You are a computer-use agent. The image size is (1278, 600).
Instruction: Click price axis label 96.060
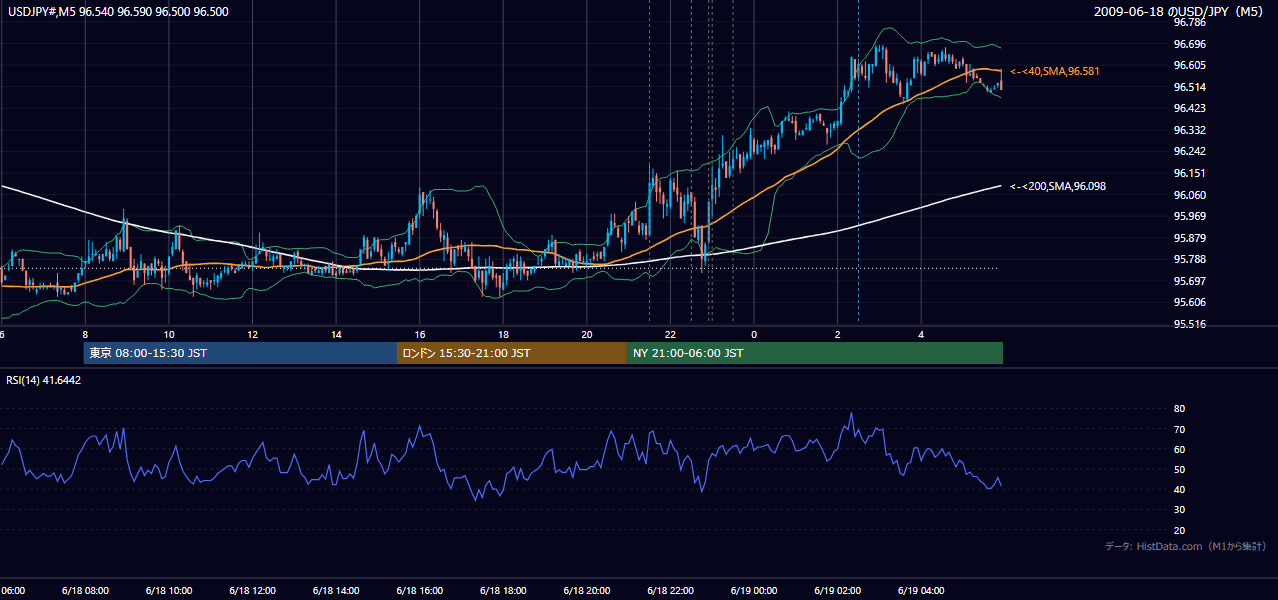[1189, 195]
